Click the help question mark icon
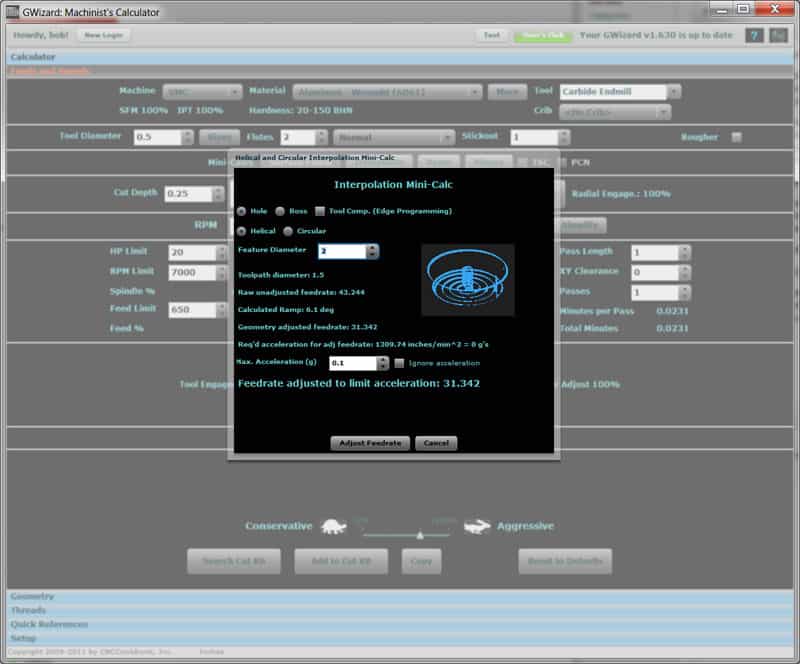The width and height of the screenshot is (800, 664). click(x=754, y=35)
